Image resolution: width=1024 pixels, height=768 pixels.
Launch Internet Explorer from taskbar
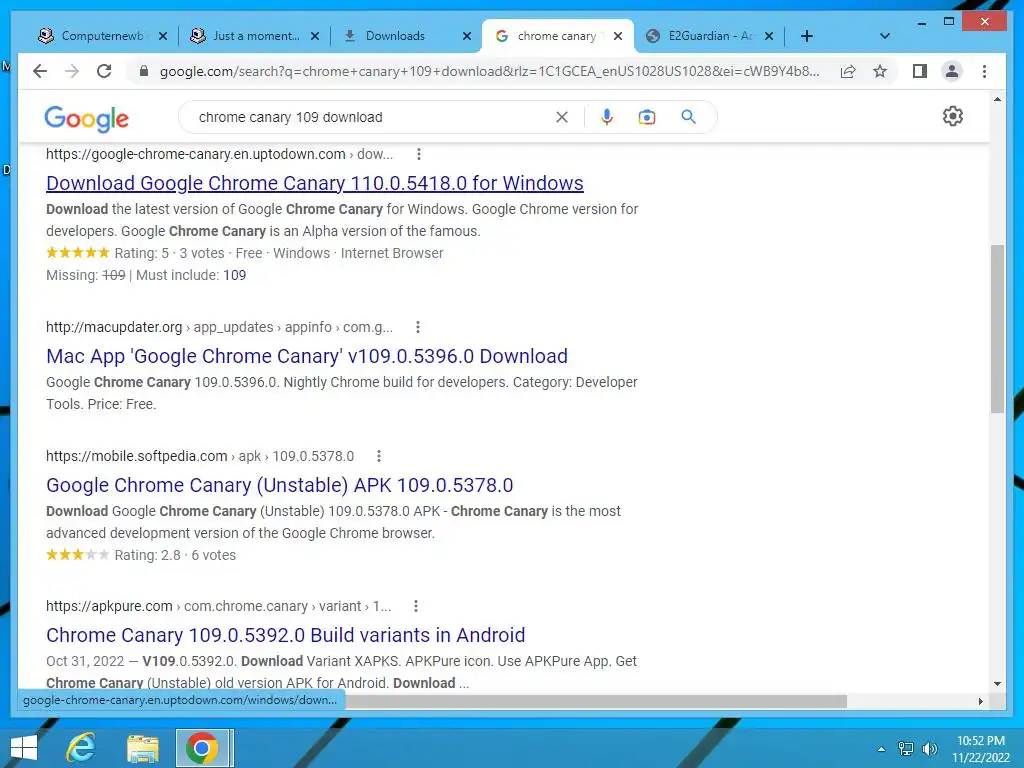click(81, 748)
